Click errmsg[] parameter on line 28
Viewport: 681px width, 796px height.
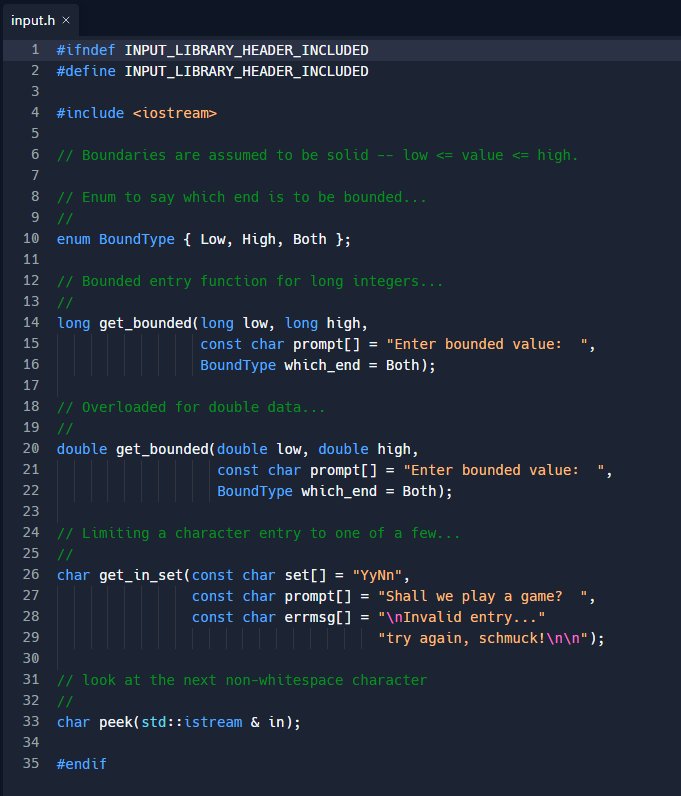[318, 617]
